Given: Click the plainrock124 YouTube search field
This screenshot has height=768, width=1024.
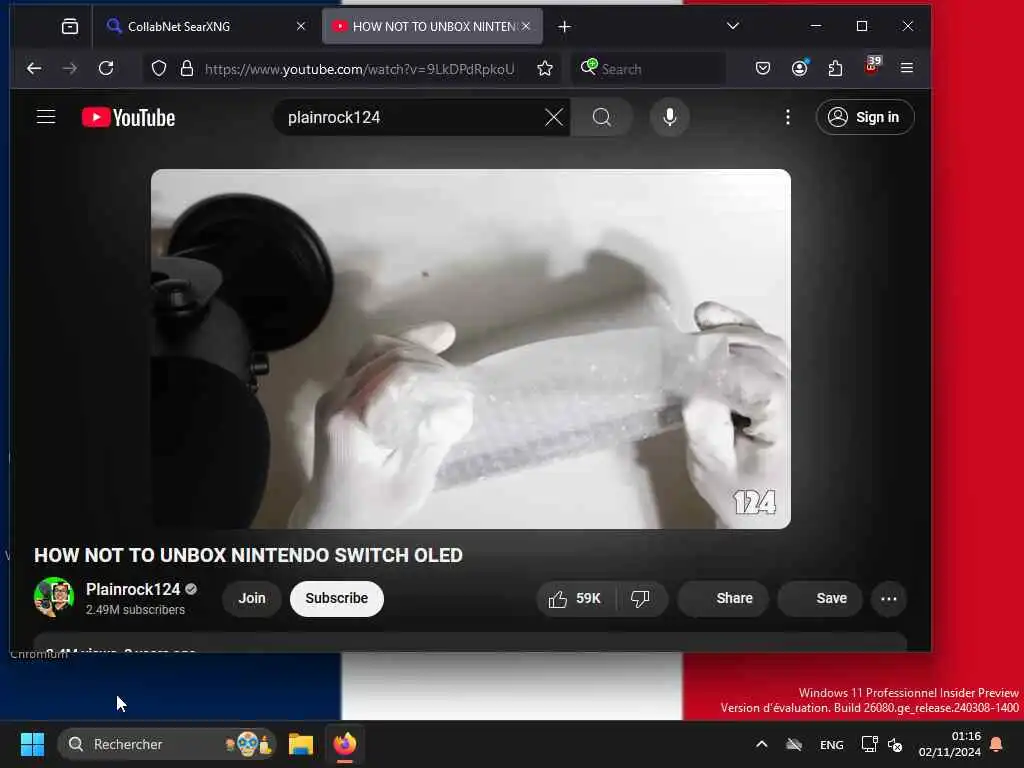Looking at the screenshot, I should (411, 118).
